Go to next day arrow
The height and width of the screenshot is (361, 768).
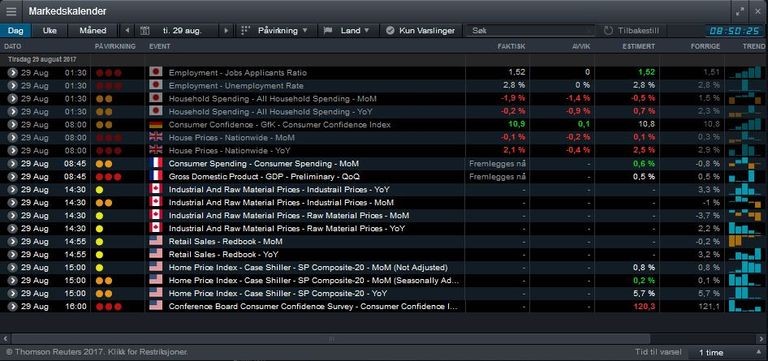coord(226,30)
